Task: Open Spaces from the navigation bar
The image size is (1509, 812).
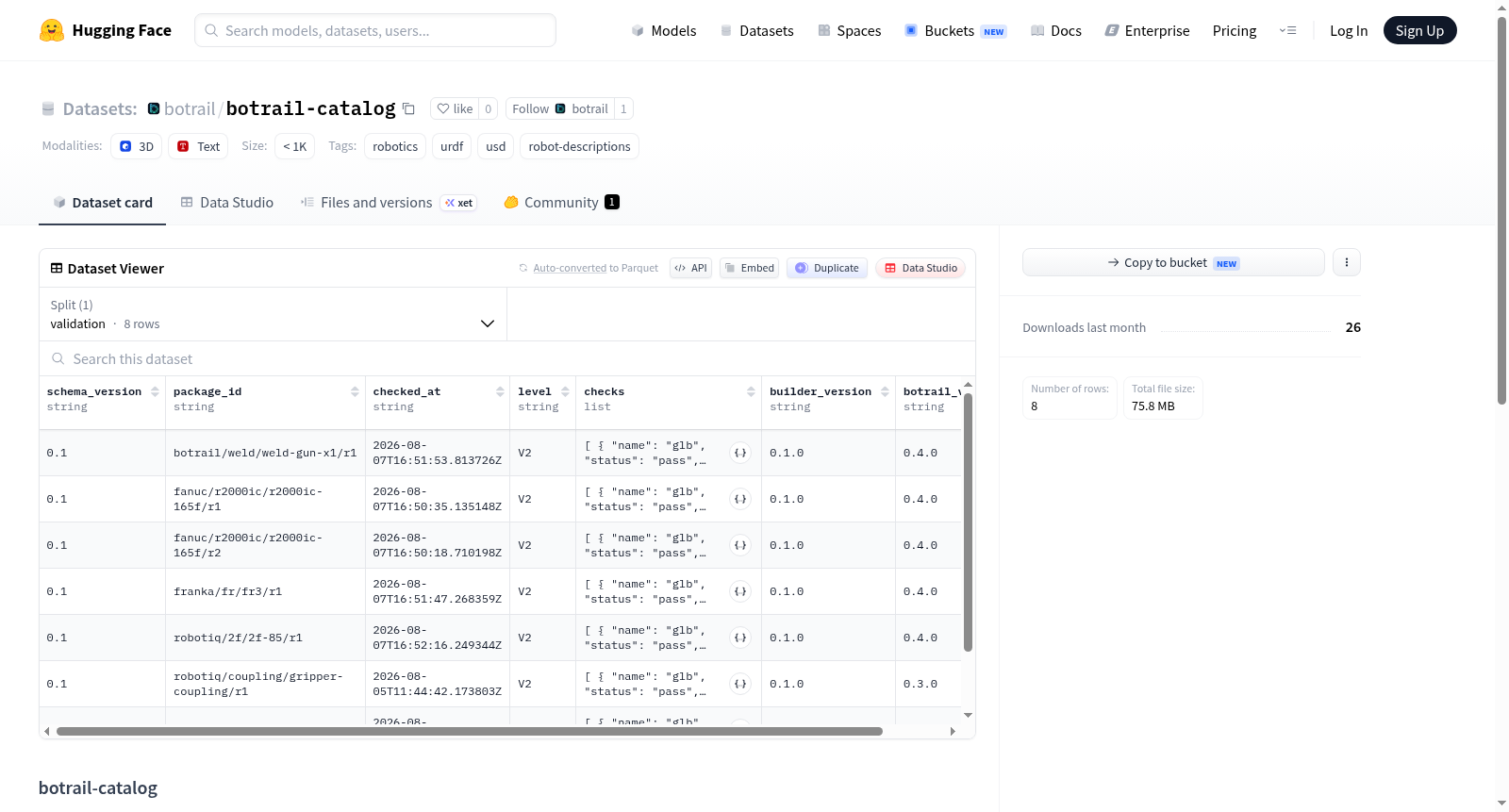Action: (850, 30)
